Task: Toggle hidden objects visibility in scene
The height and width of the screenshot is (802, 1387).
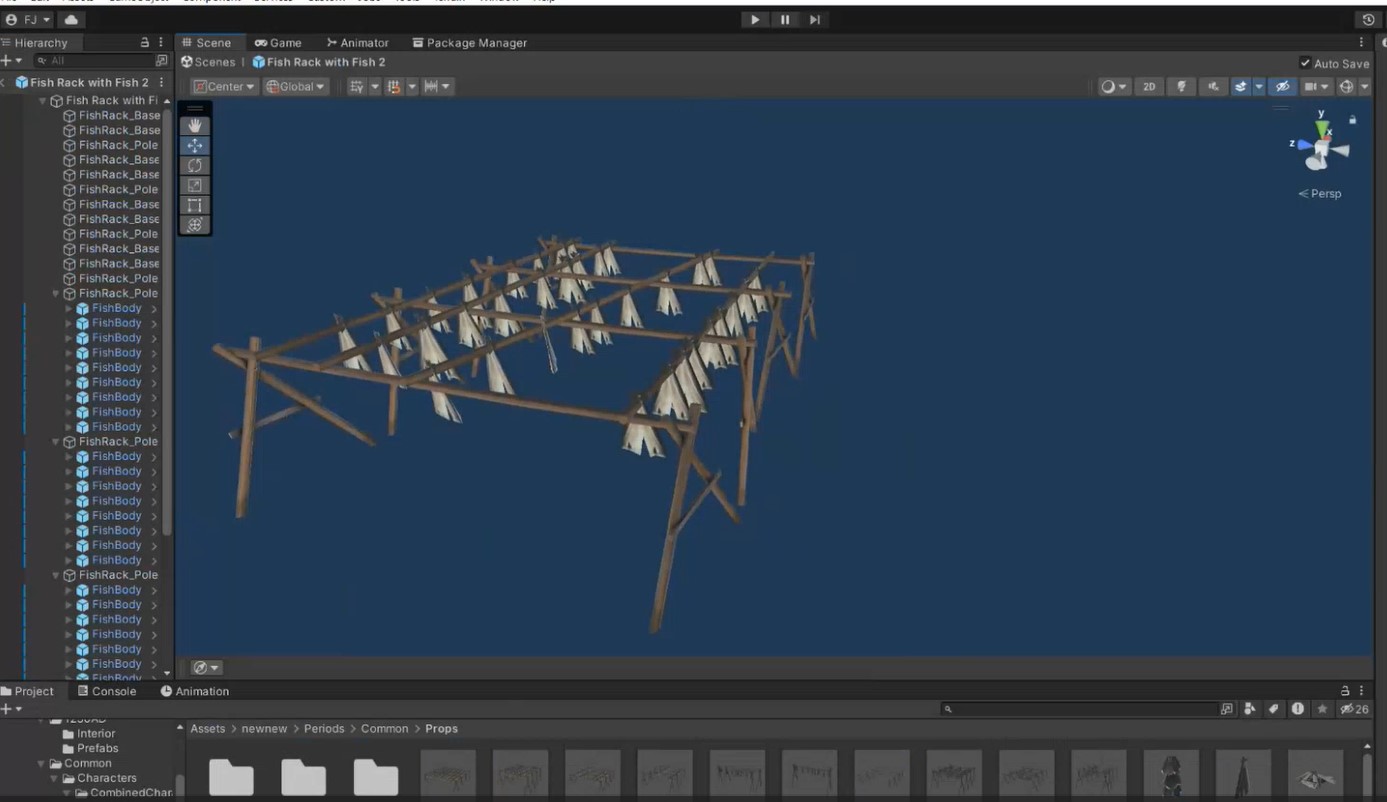Action: tap(1282, 87)
